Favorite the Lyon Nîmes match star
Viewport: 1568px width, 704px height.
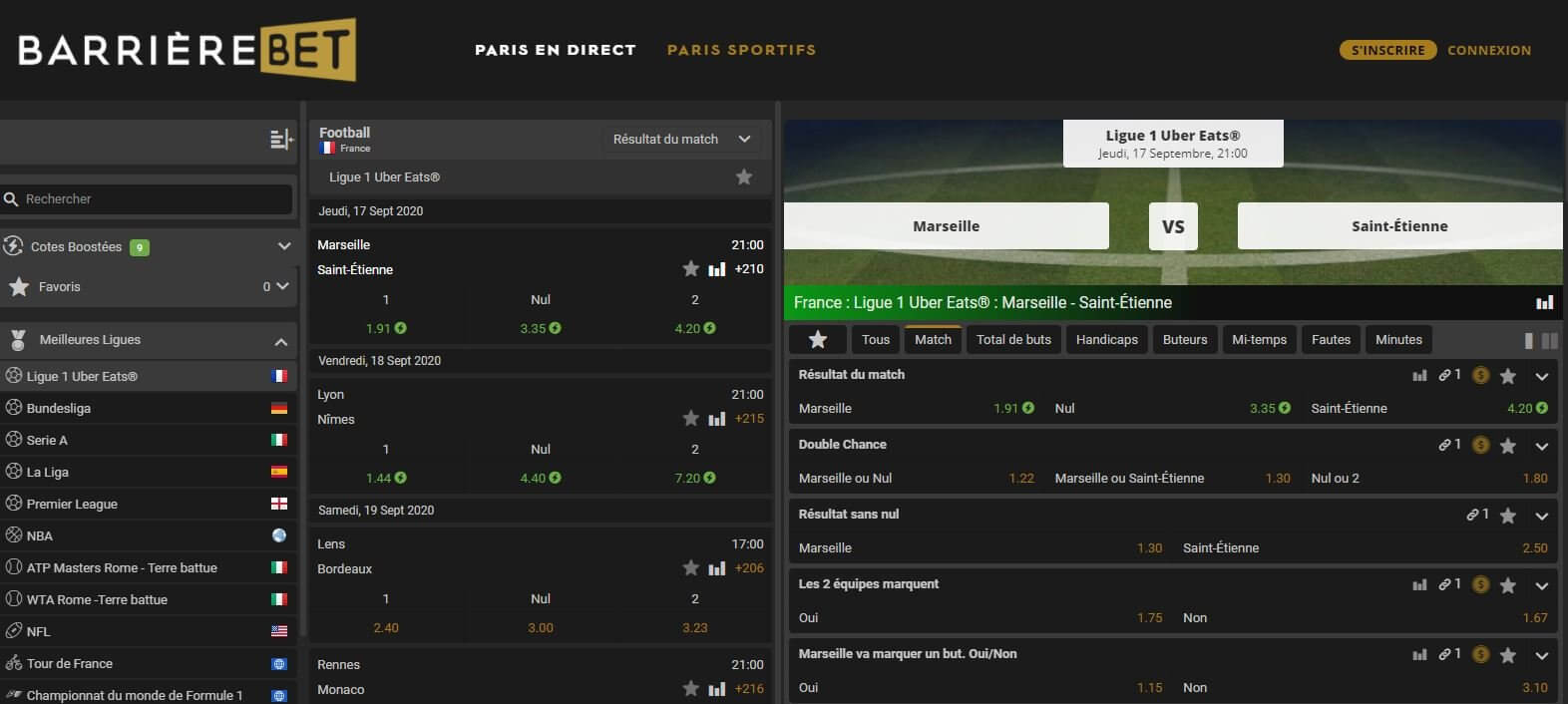point(690,418)
